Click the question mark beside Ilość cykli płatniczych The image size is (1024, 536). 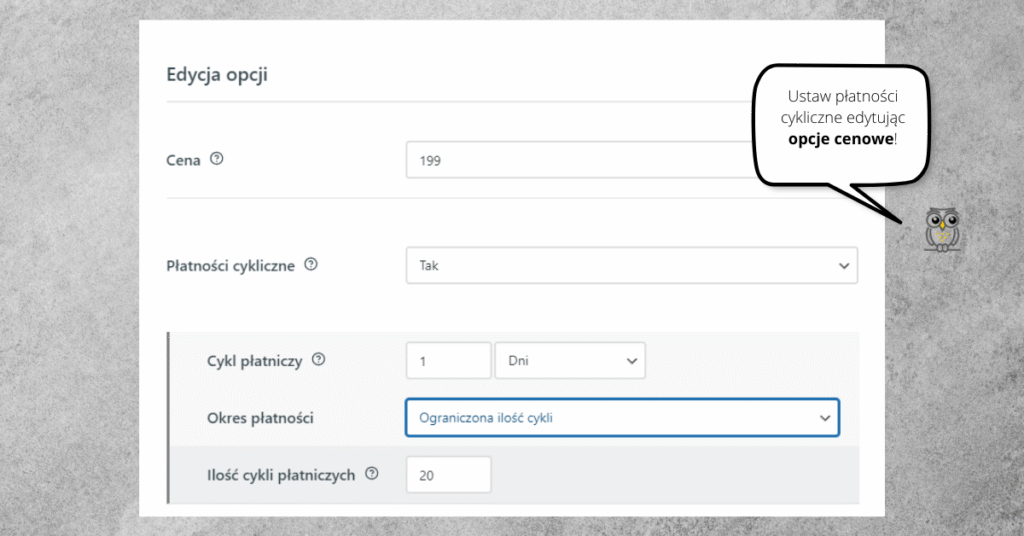[x=372, y=474]
